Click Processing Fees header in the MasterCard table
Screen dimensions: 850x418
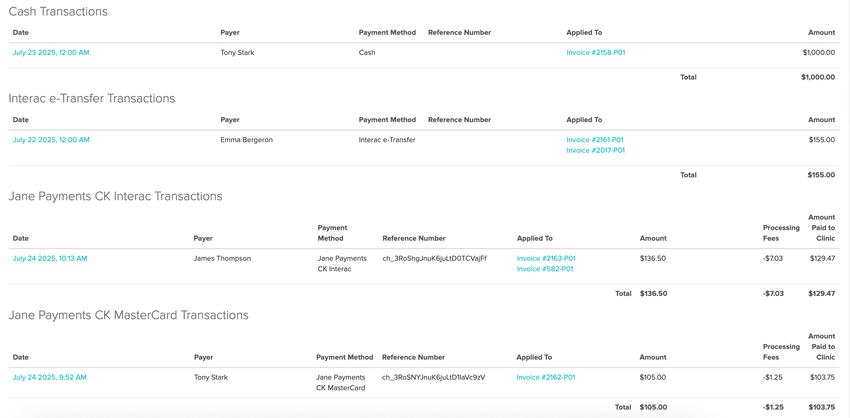point(781,352)
